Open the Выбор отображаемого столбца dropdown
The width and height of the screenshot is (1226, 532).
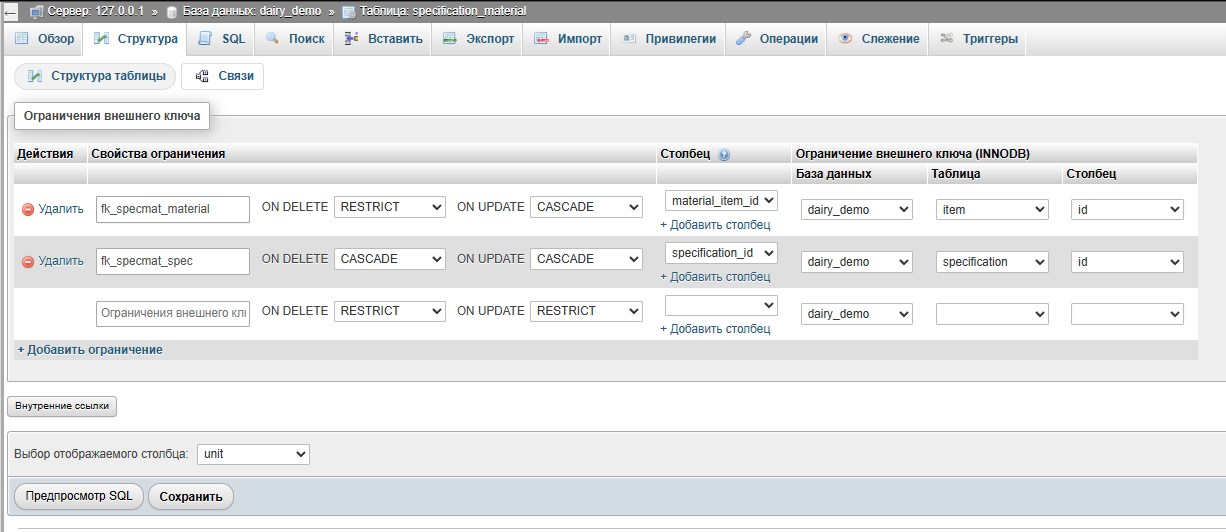[253, 454]
